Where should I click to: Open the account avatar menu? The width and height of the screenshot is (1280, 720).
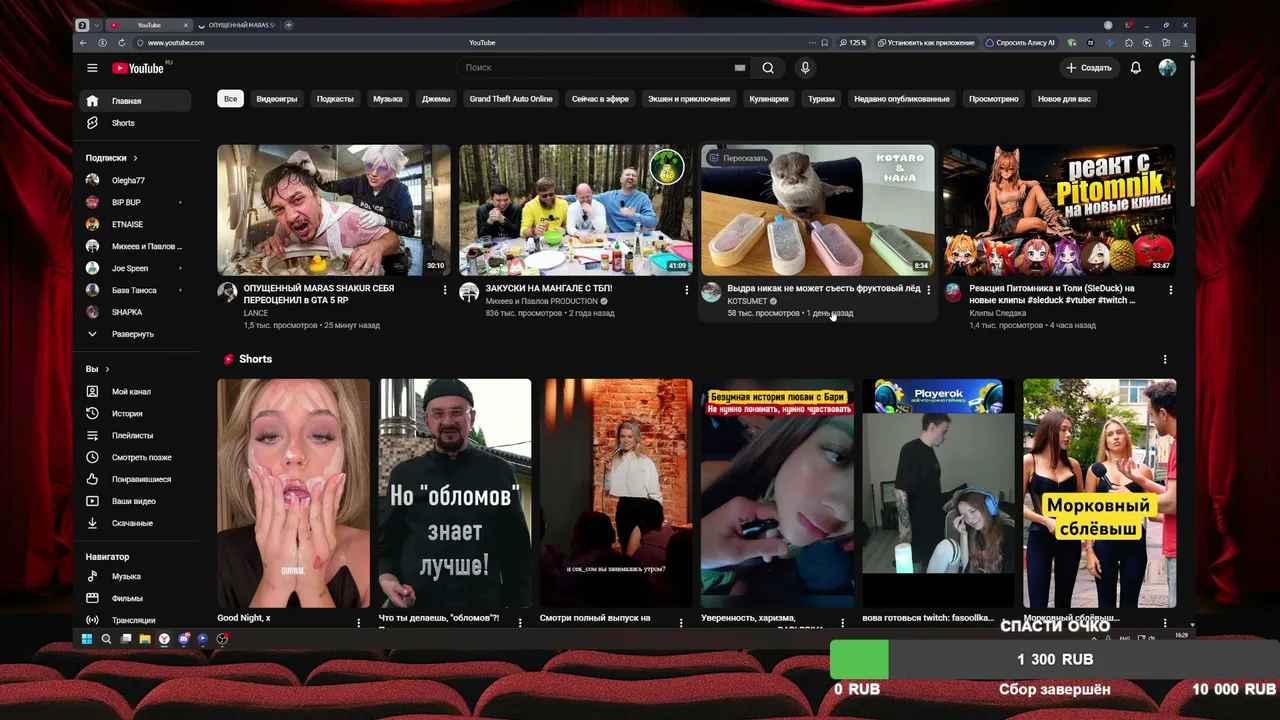[x=1167, y=68]
